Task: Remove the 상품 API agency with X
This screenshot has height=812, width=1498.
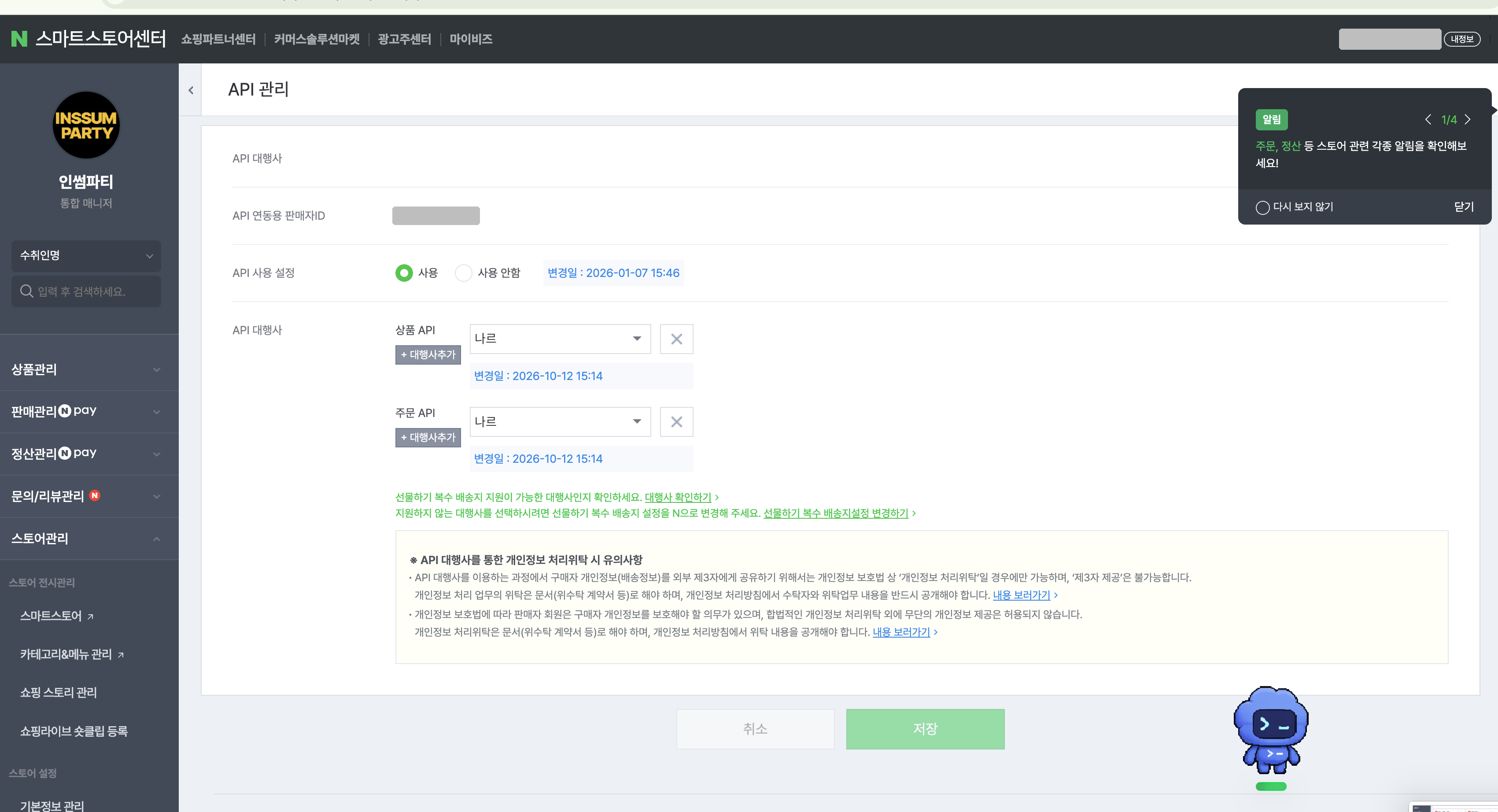Action: [676, 339]
